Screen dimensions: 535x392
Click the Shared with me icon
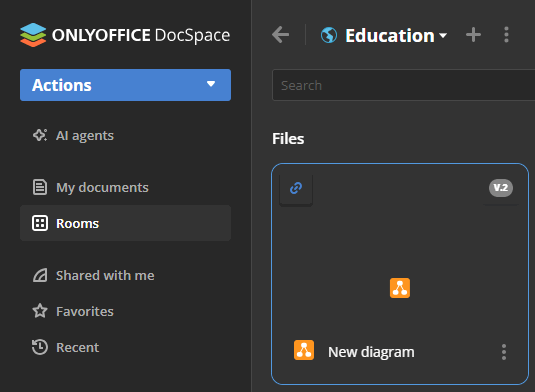click(x=40, y=275)
